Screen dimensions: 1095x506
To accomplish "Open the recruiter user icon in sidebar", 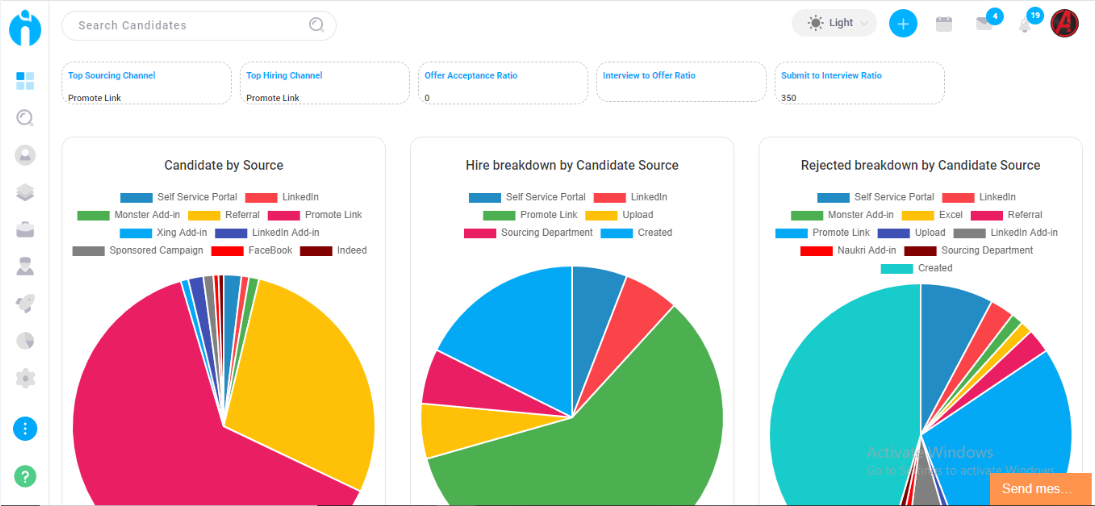I will (x=25, y=266).
